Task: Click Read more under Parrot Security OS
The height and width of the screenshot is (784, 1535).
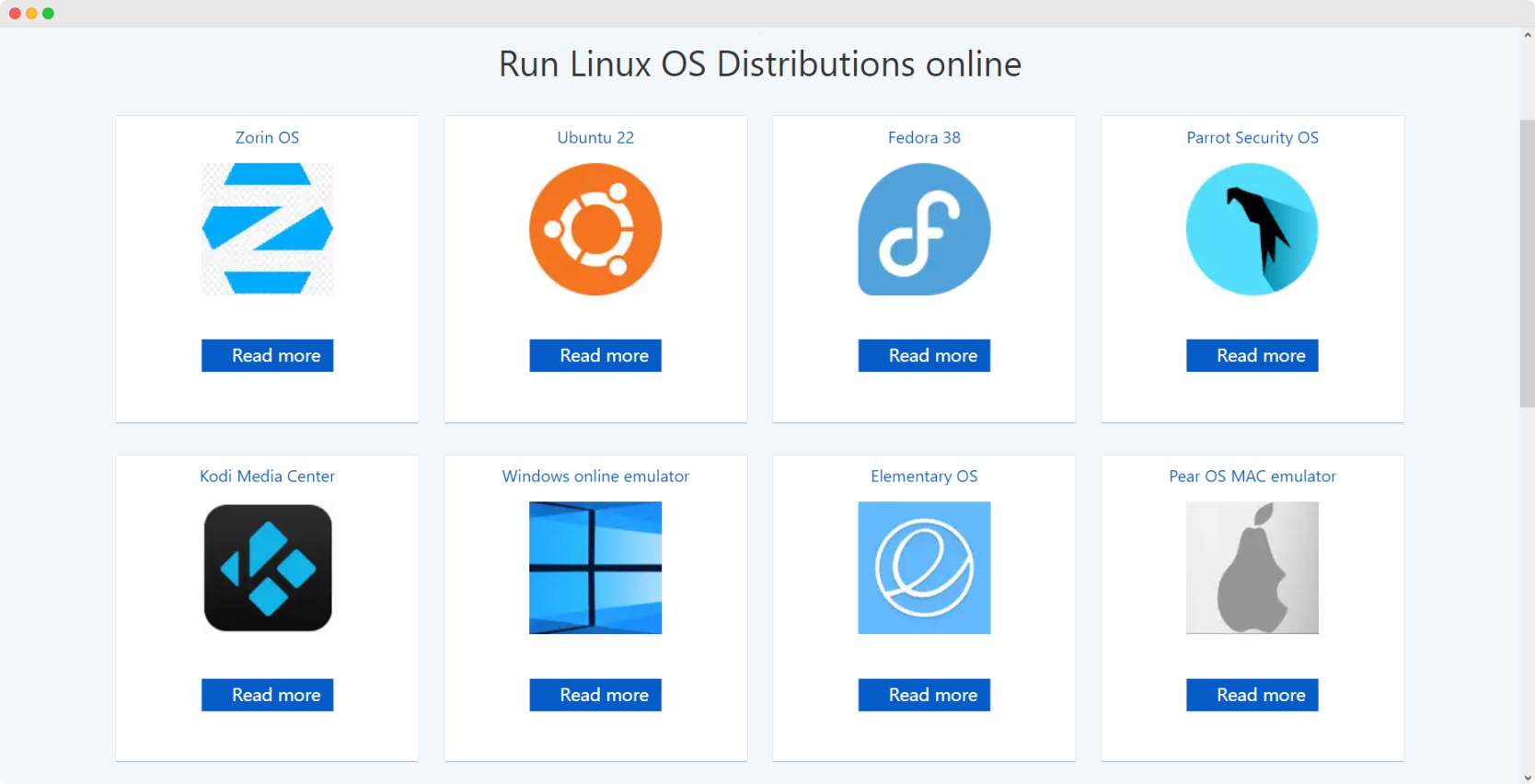Action: coord(1252,355)
